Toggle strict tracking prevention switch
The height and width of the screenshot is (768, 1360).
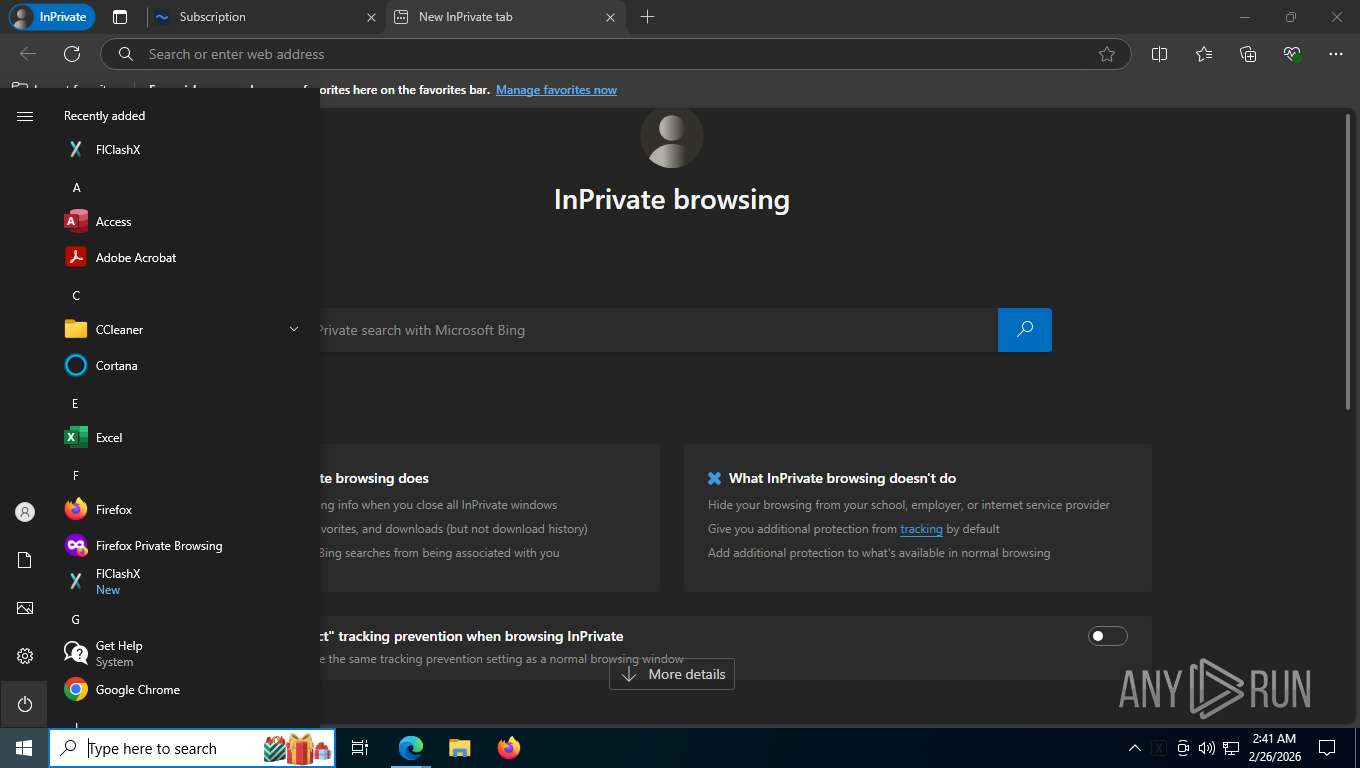coord(1108,636)
